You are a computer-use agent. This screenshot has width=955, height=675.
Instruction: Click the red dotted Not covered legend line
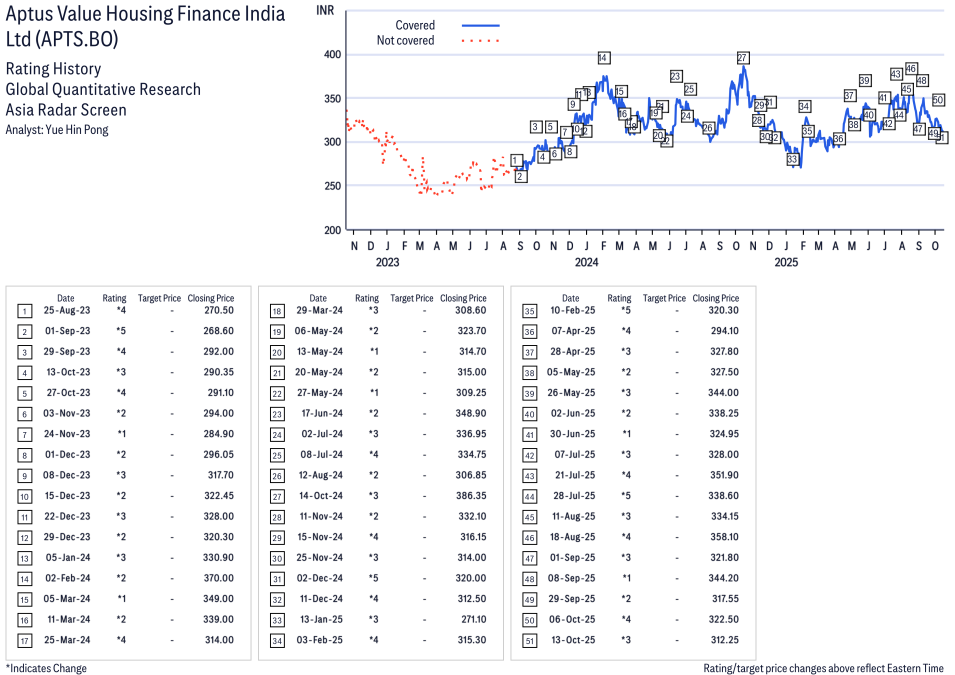481,41
